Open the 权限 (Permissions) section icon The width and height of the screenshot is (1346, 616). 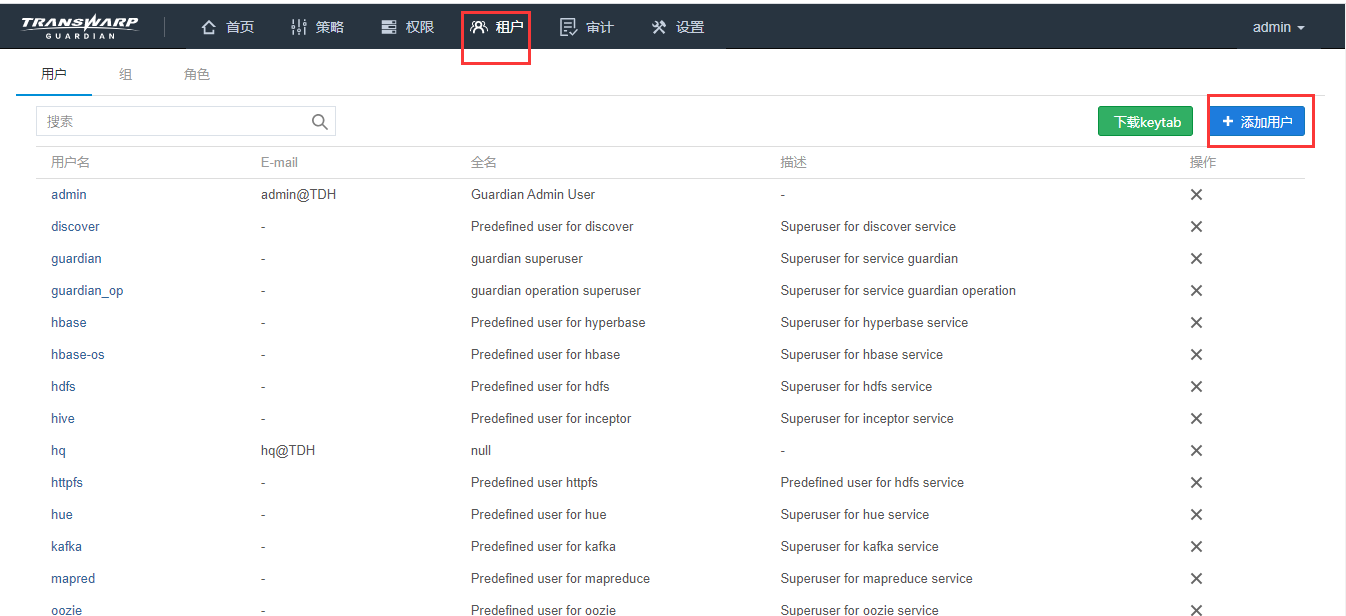389,27
